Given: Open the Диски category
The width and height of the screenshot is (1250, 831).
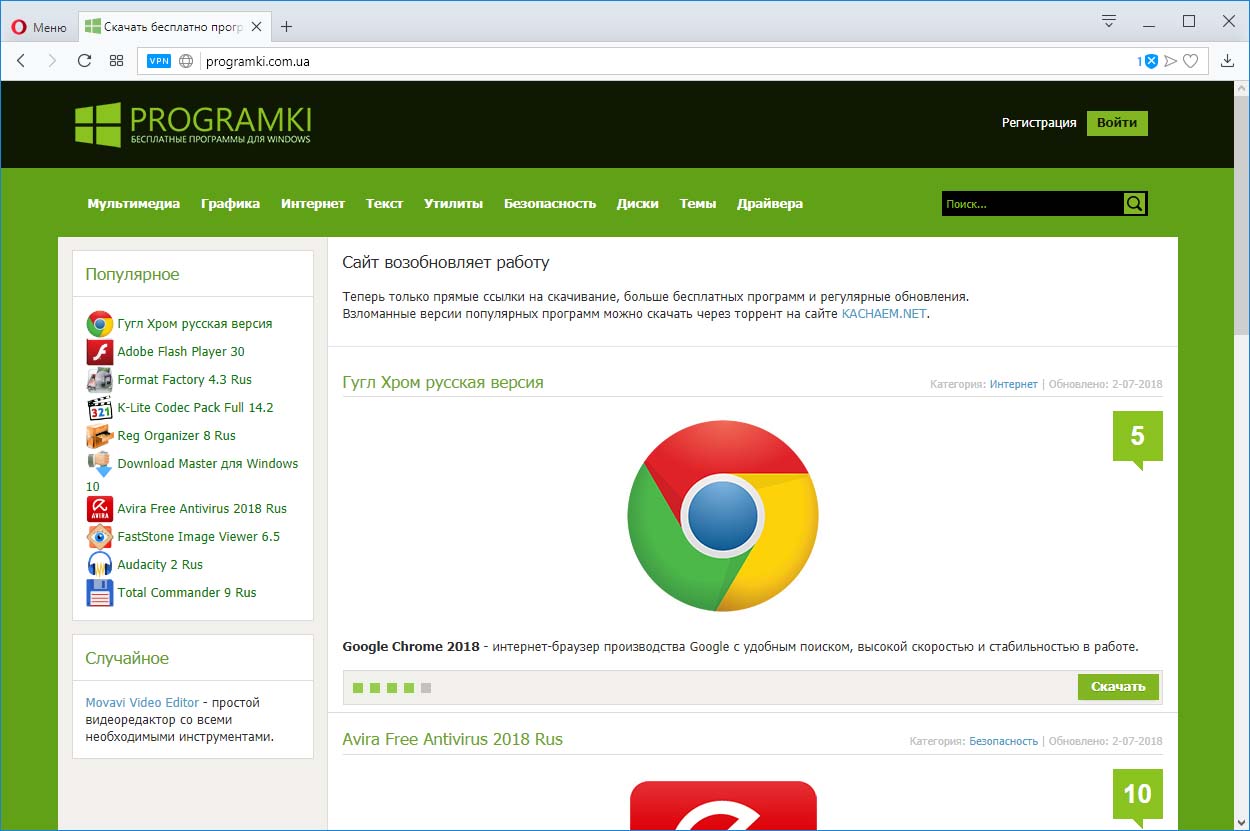Looking at the screenshot, I should coord(638,203).
